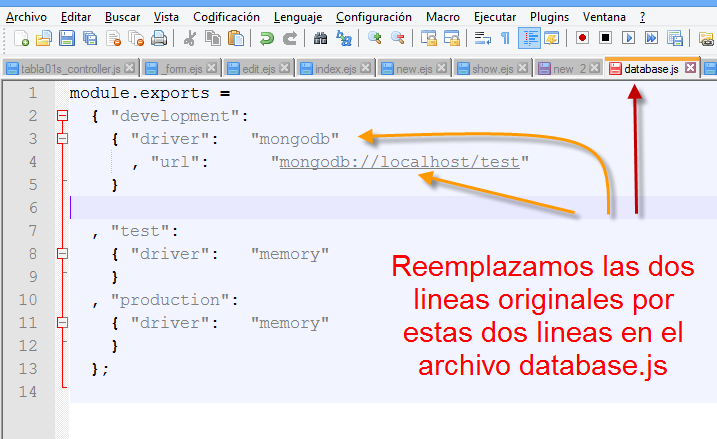This screenshot has height=439, width=717.
Task: Open the Editar menu
Action: 76,17
